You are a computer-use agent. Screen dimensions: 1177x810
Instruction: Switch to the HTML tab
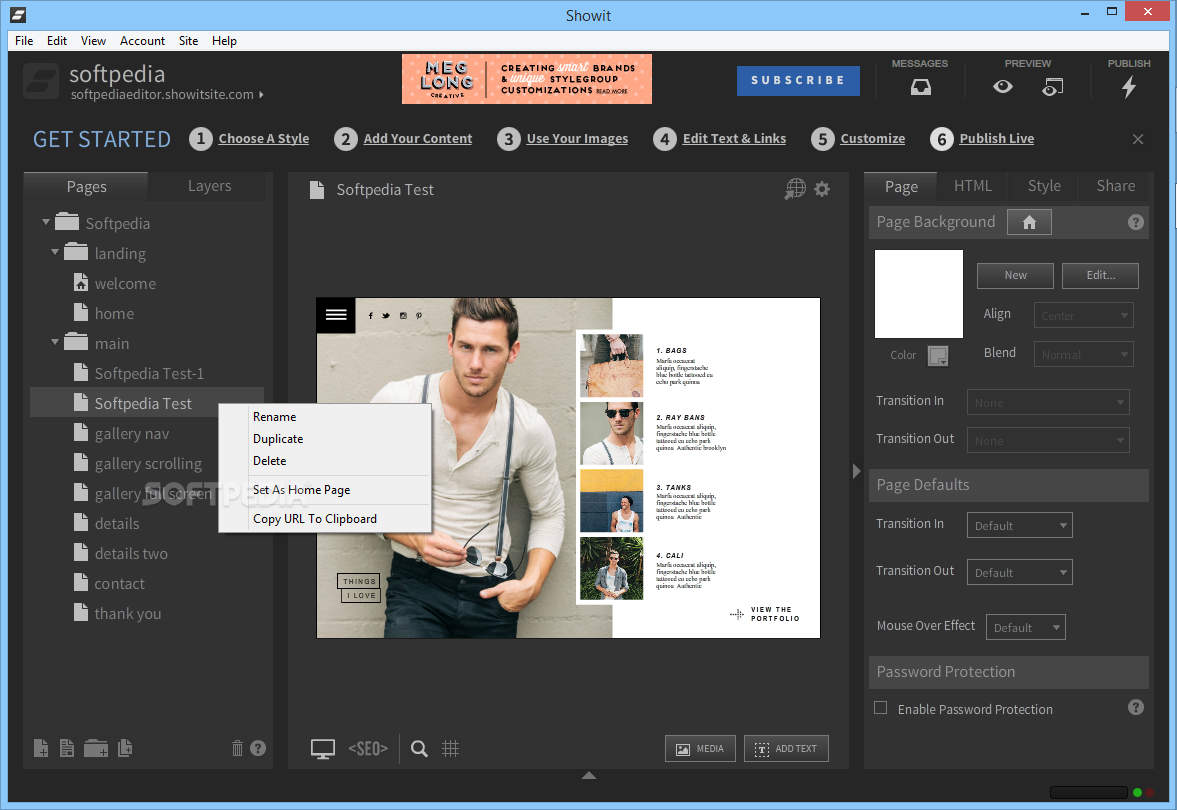point(973,186)
